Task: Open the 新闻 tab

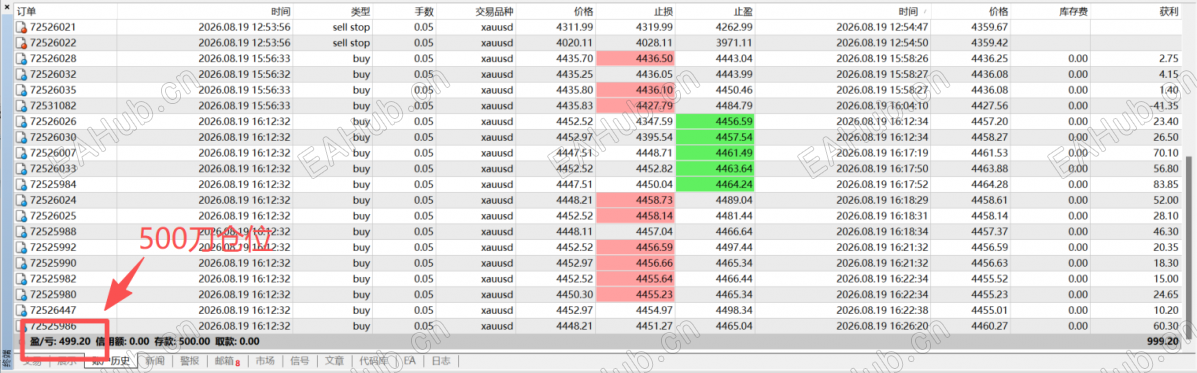Action: point(155,361)
